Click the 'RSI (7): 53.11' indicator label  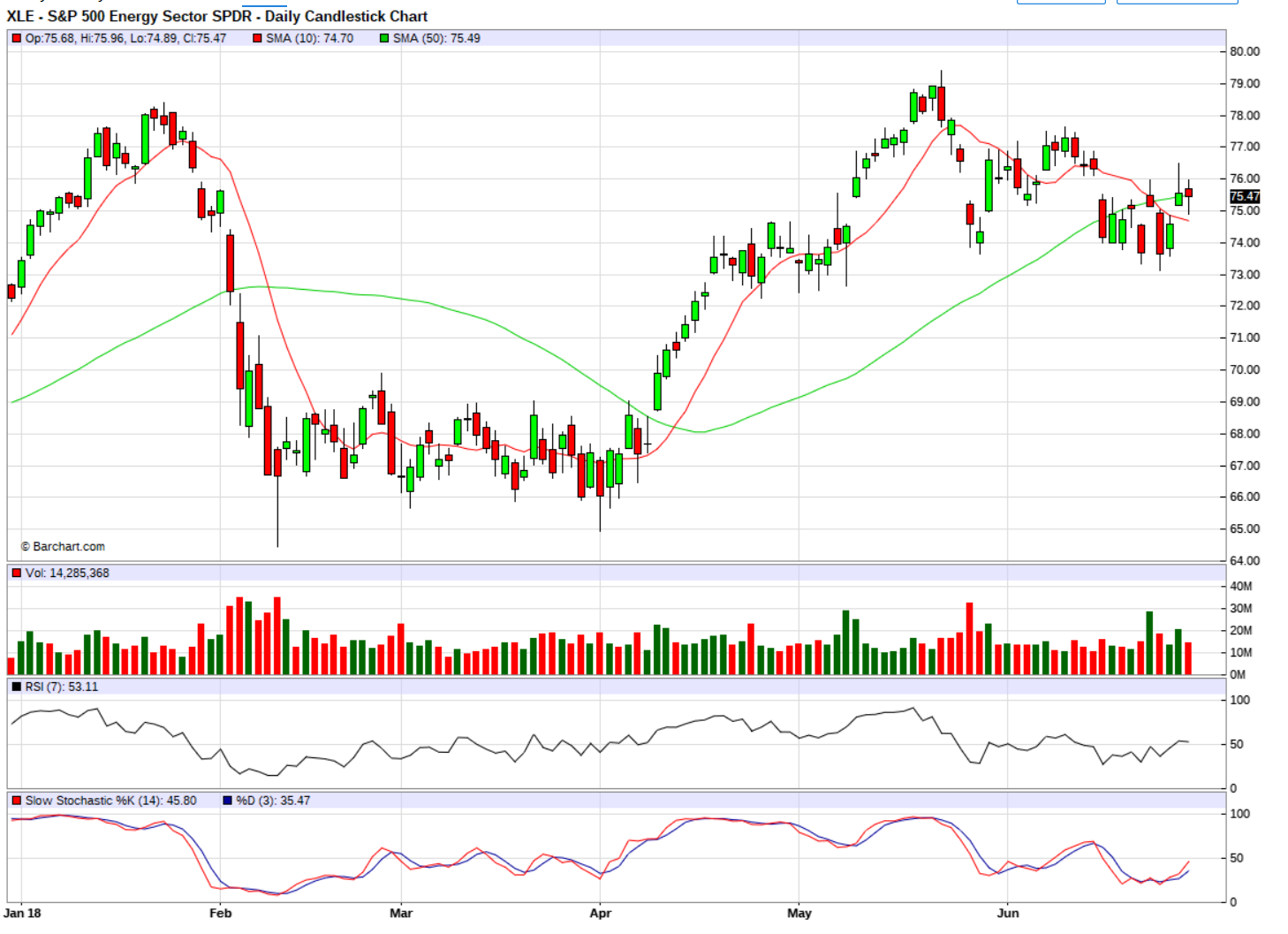pyautogui.click(x=62, y=687)
